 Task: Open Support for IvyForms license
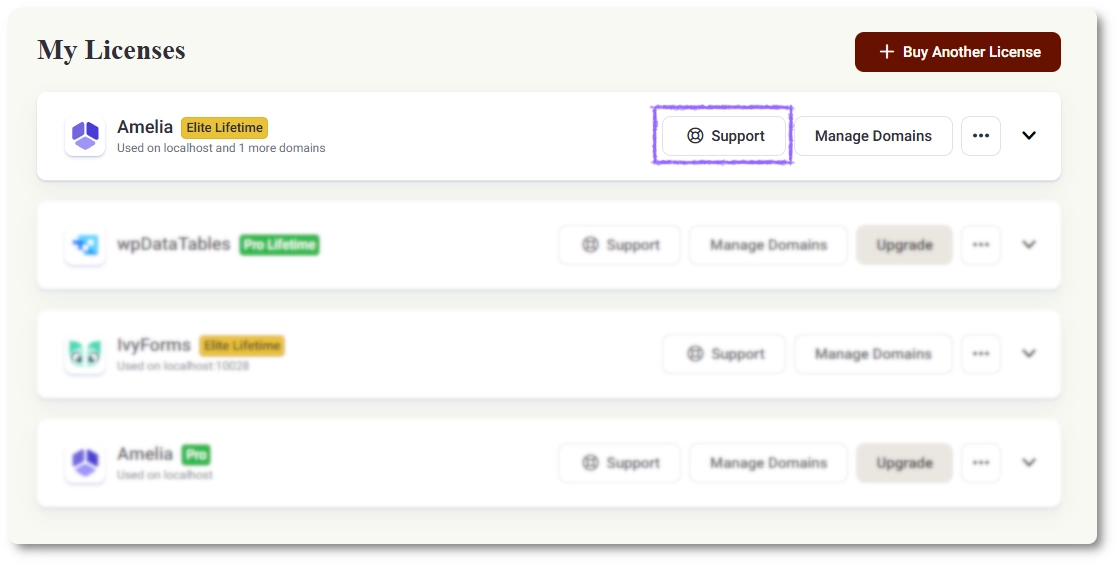tap(724, 354)
